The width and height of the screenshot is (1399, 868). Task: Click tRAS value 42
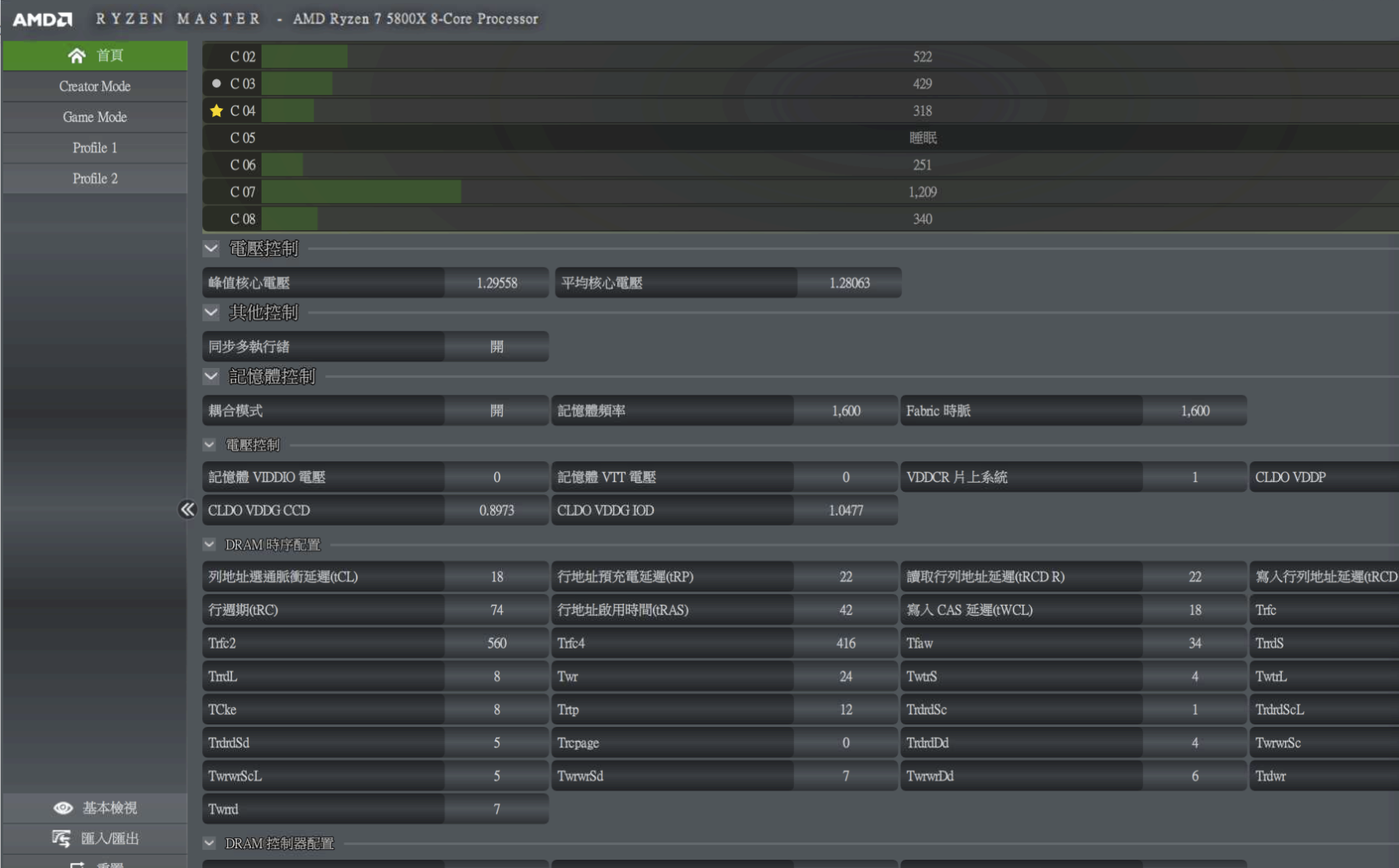pos(846,610)
